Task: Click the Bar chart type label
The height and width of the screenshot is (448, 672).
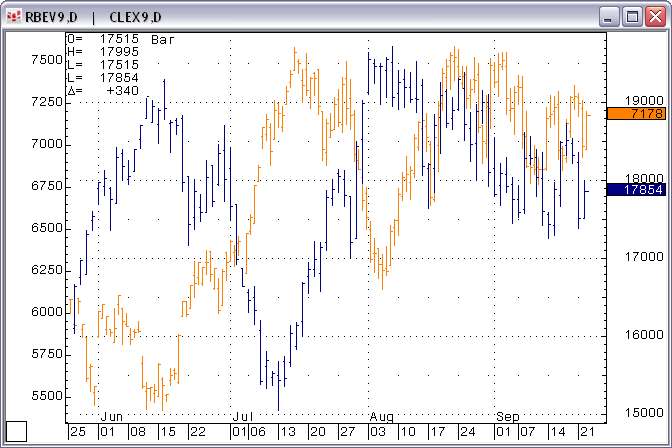Action: pos(163,40)
